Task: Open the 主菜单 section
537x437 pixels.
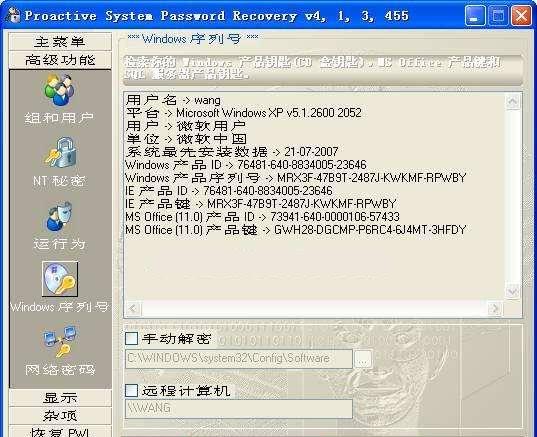Action: tap(60, 42)
